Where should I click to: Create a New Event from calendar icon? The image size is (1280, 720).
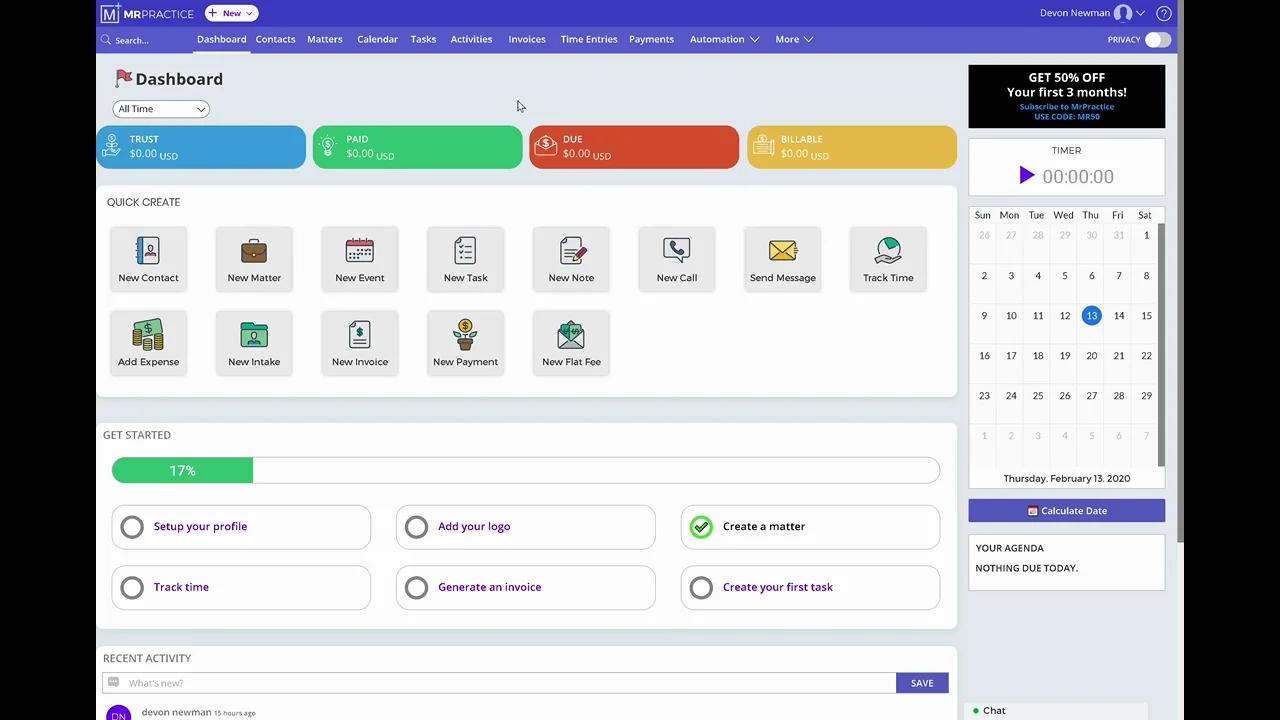360,250
